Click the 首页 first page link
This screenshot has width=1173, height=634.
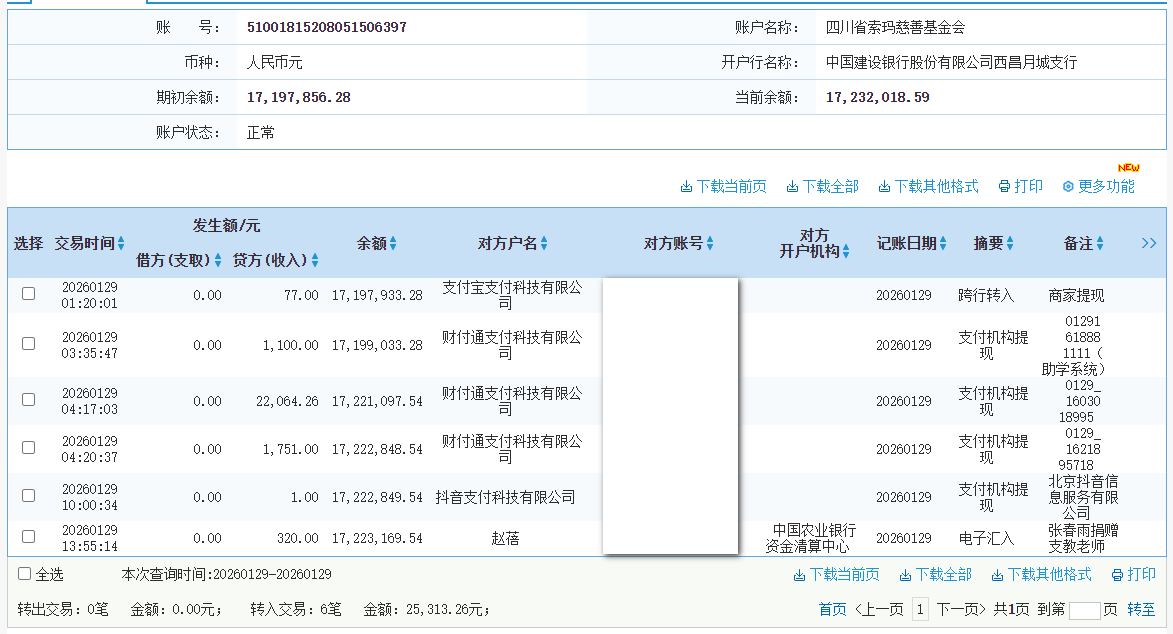click(832, 609)
